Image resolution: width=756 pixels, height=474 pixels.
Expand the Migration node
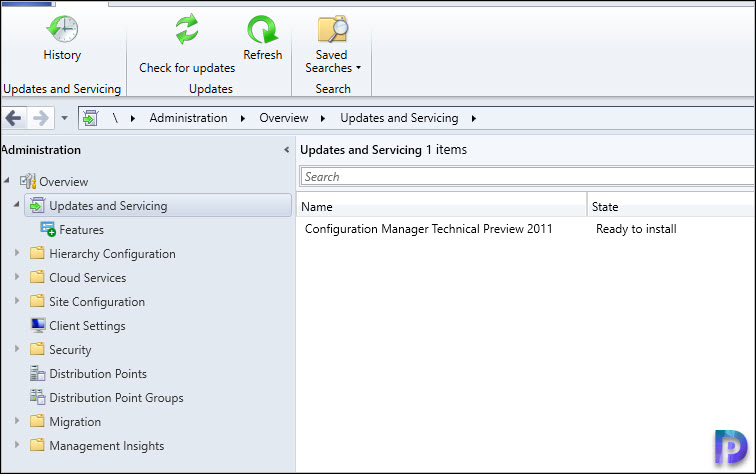pyautogui.click(x=17, y=420)
